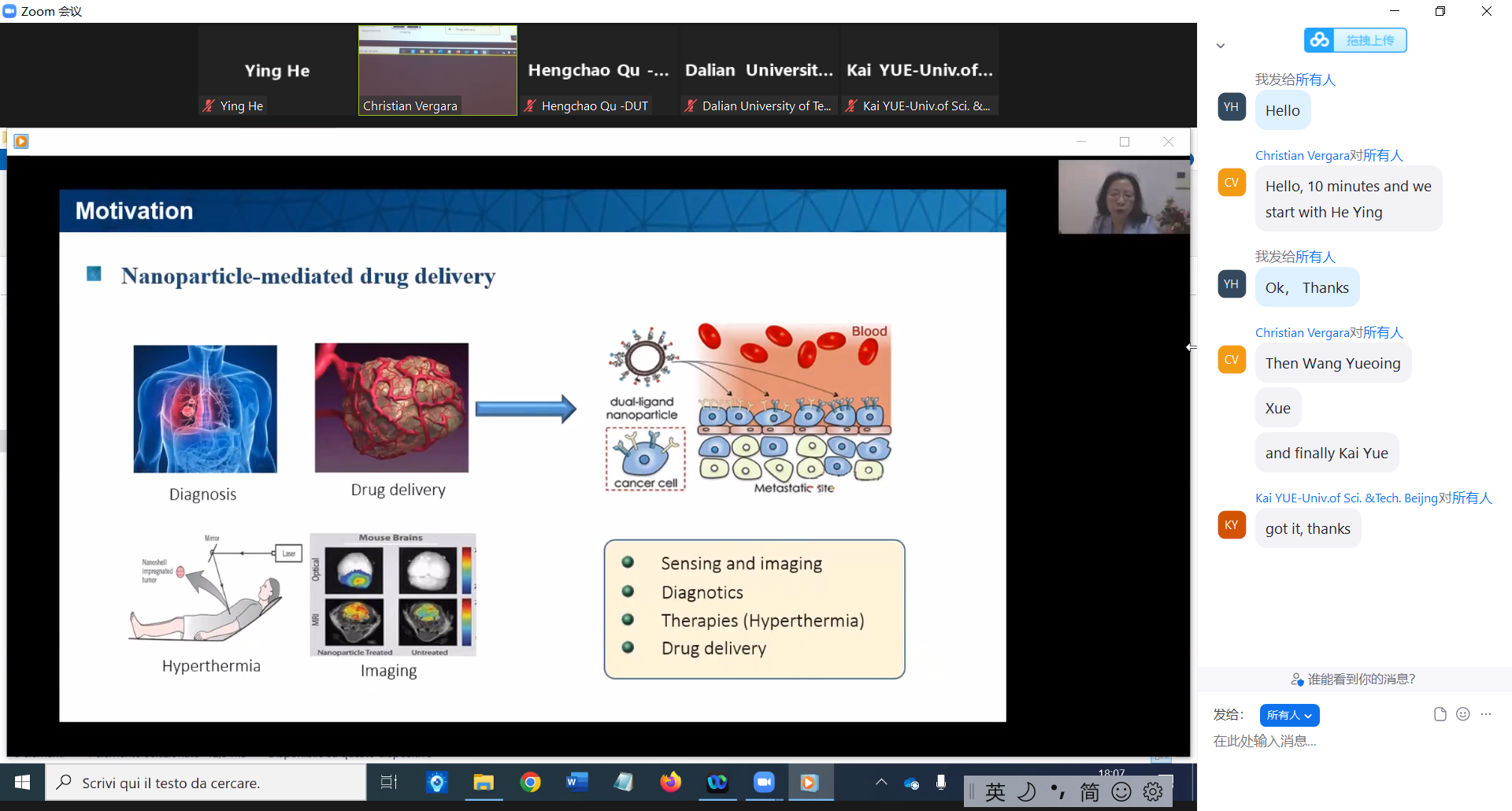Click the Webex icon in the taskbar
This screenshot has width=1512, height=811.
717,783
